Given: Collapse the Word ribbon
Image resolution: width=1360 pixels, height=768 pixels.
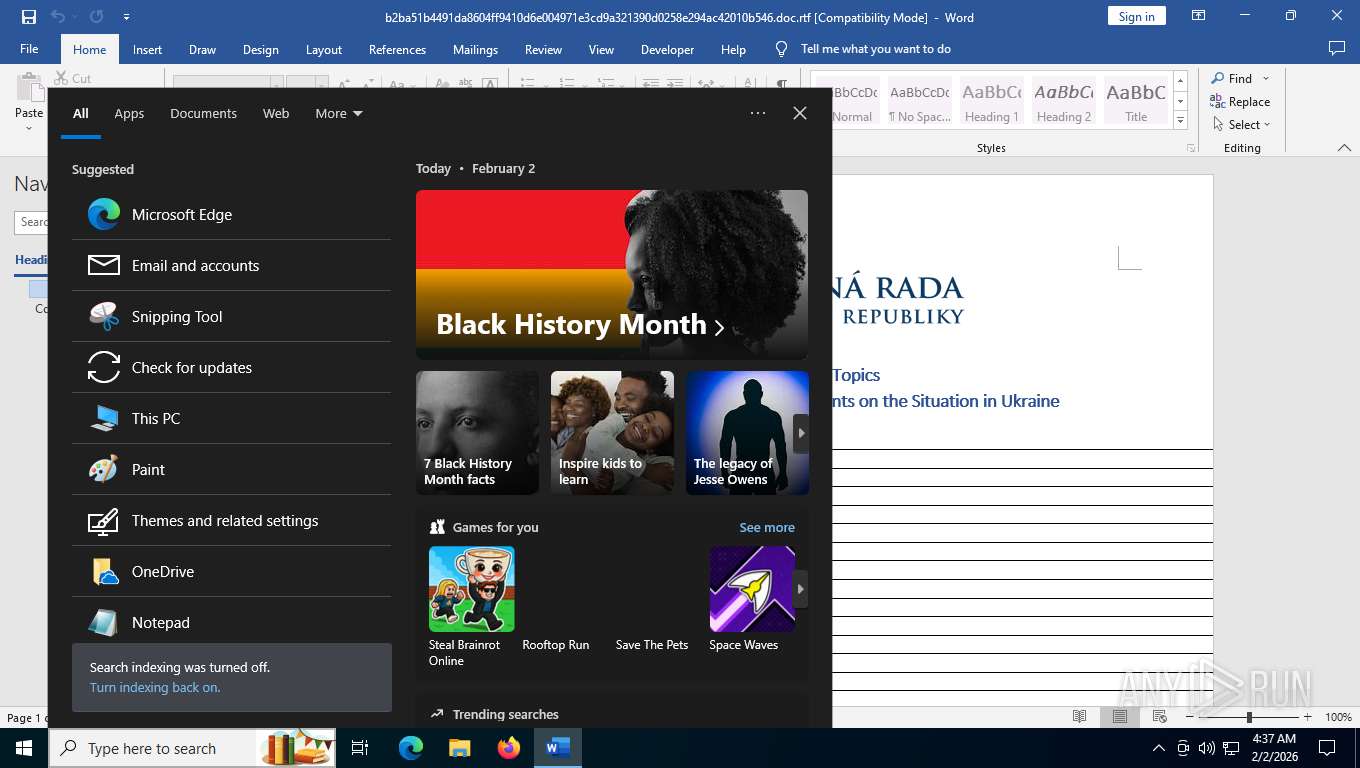Looking at the screenshot, I should [x=1344, y=148].
